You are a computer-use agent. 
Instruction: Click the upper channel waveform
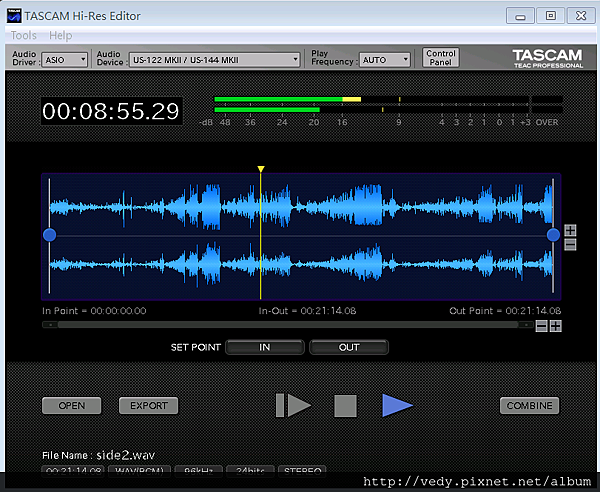(x=301, y=207)
